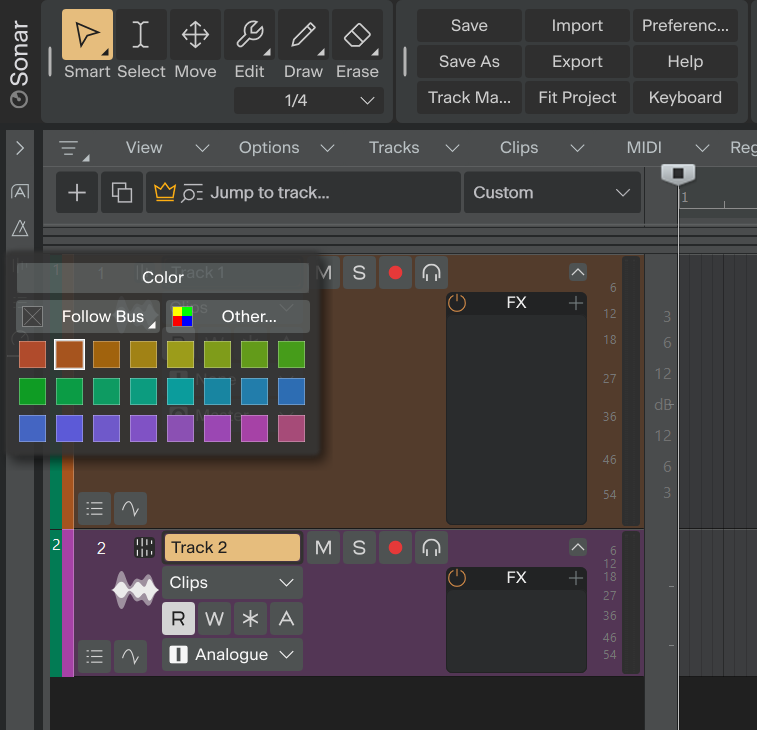This screenshot has width=757, height=730.
Task: Click the Save button
Action: click(469, 26)
